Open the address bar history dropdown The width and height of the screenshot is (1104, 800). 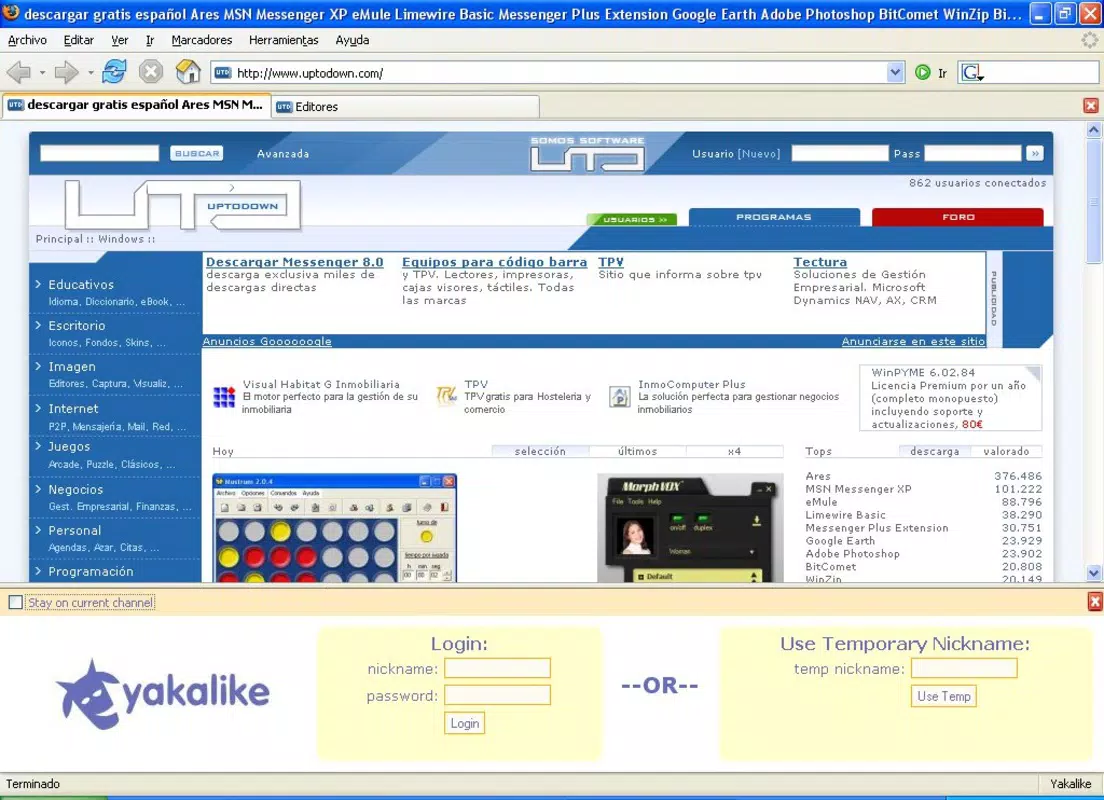pos(895,72)
